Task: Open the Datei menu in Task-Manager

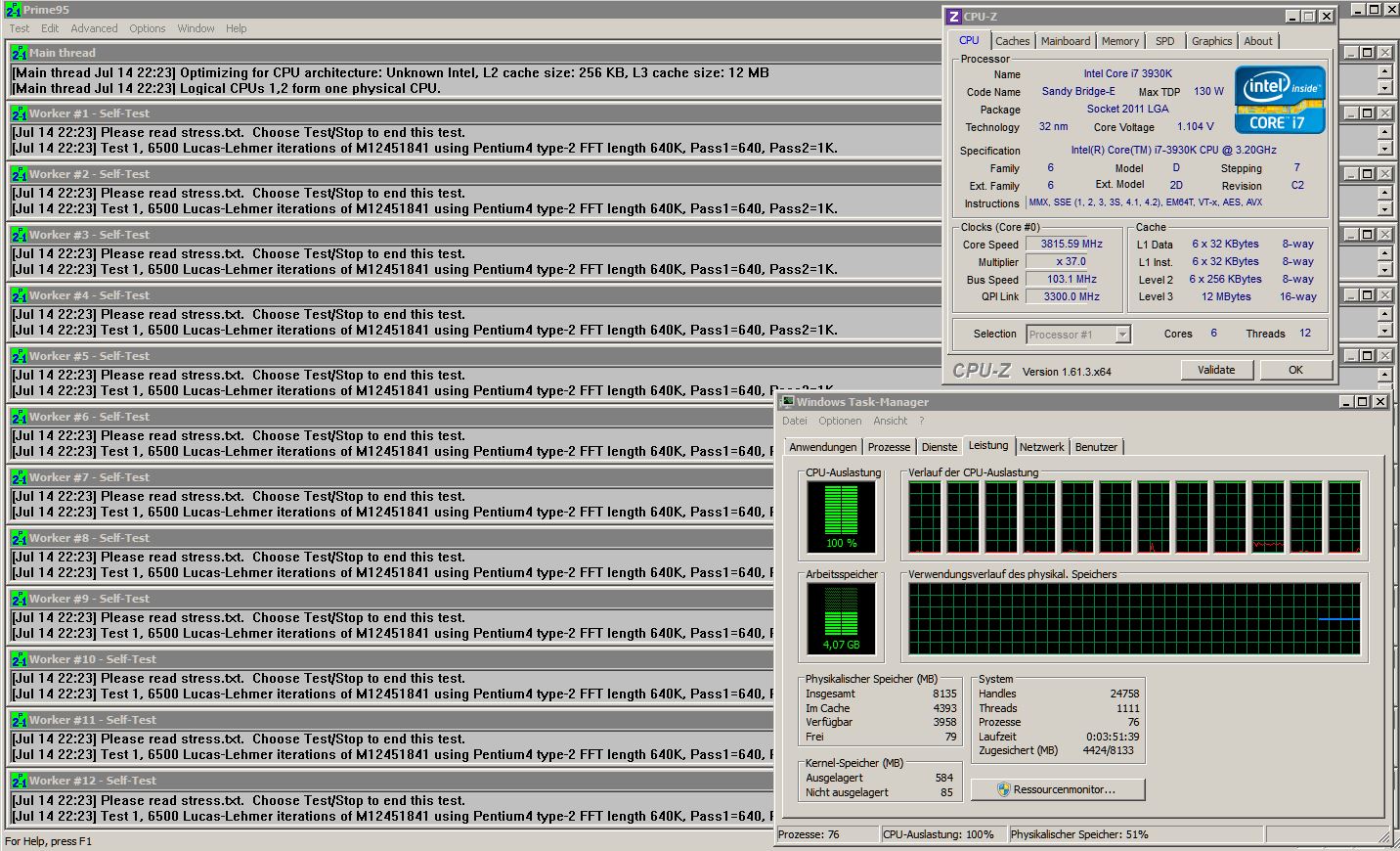Action: point(795,421)
